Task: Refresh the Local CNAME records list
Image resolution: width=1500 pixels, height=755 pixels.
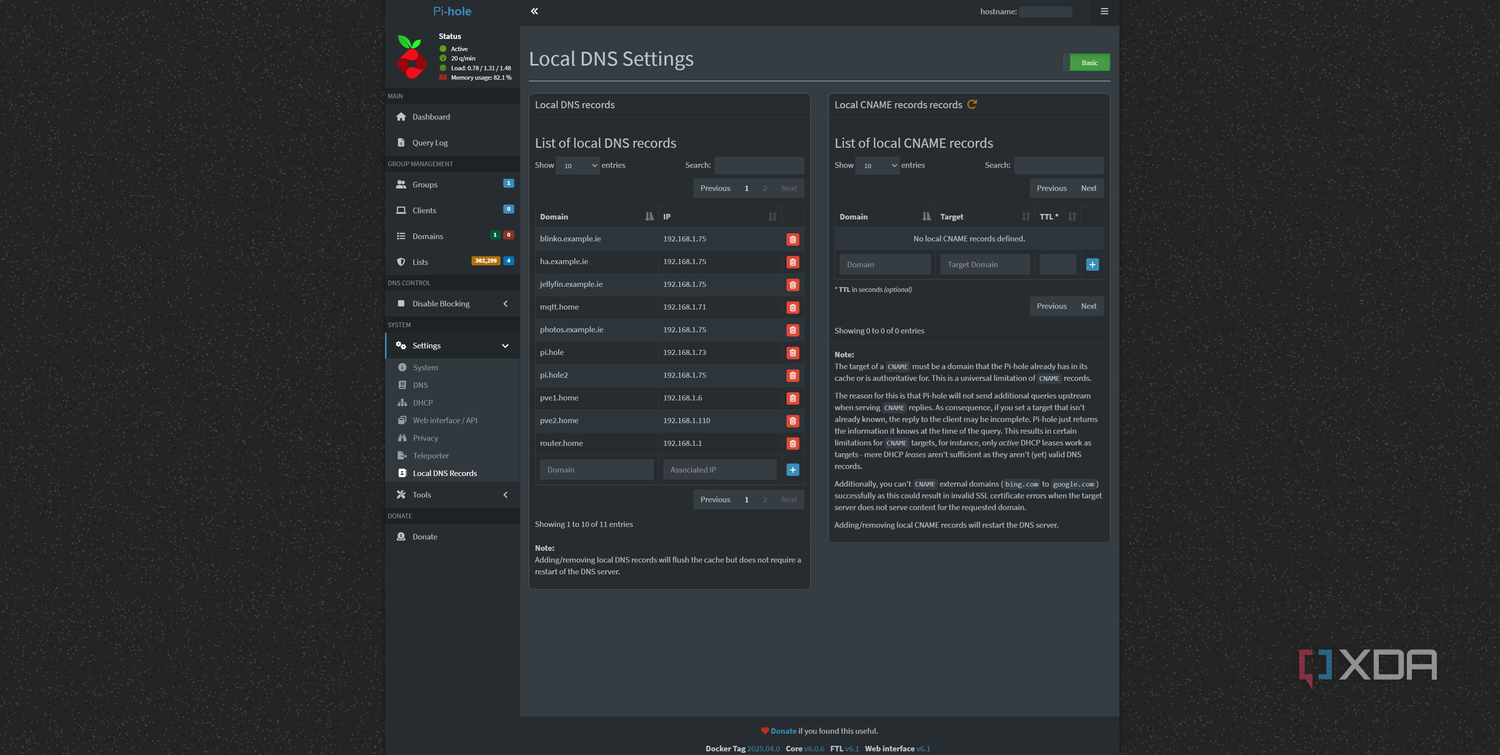Action: pos(972,104)
